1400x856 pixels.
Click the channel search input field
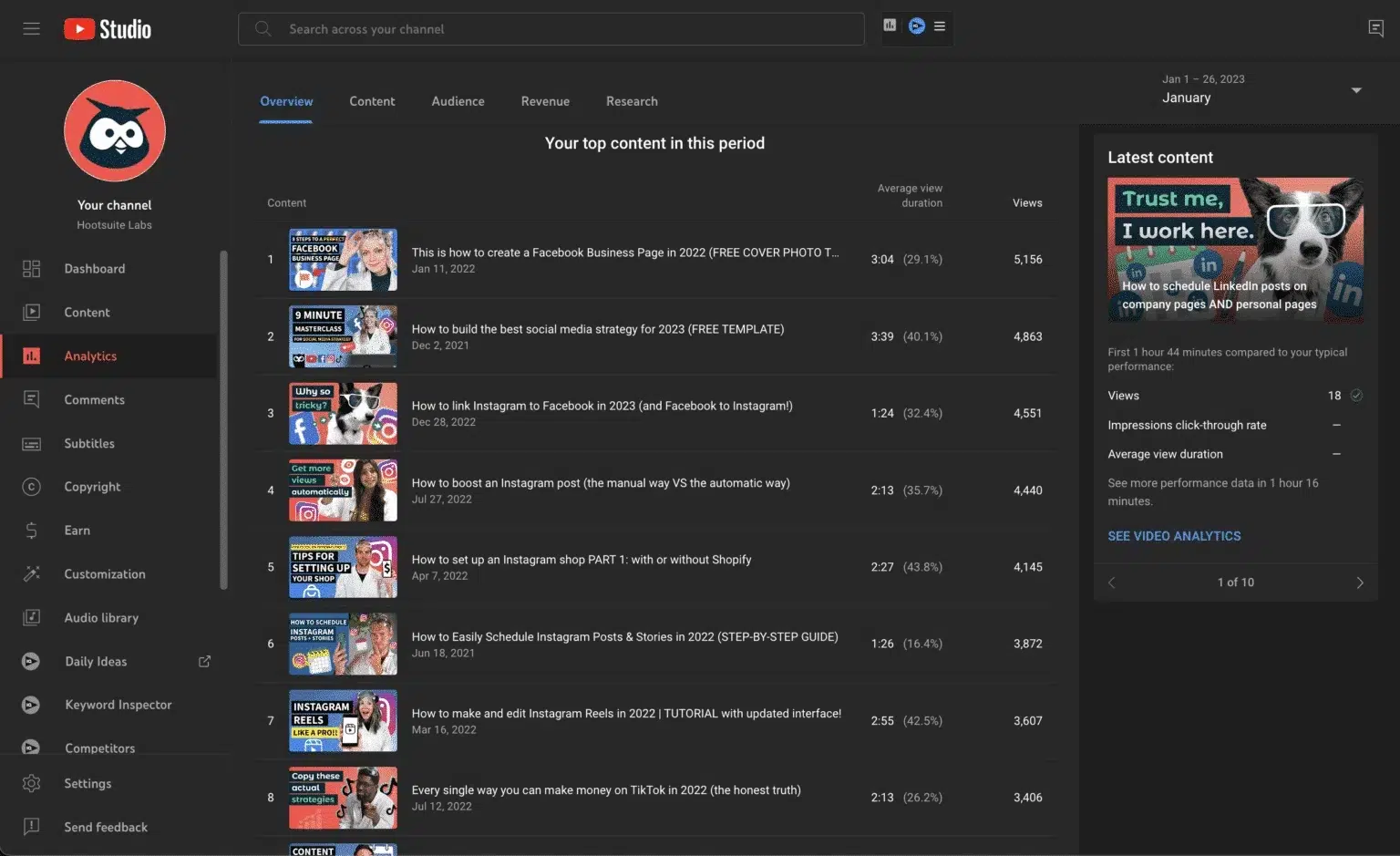point(551,29)
